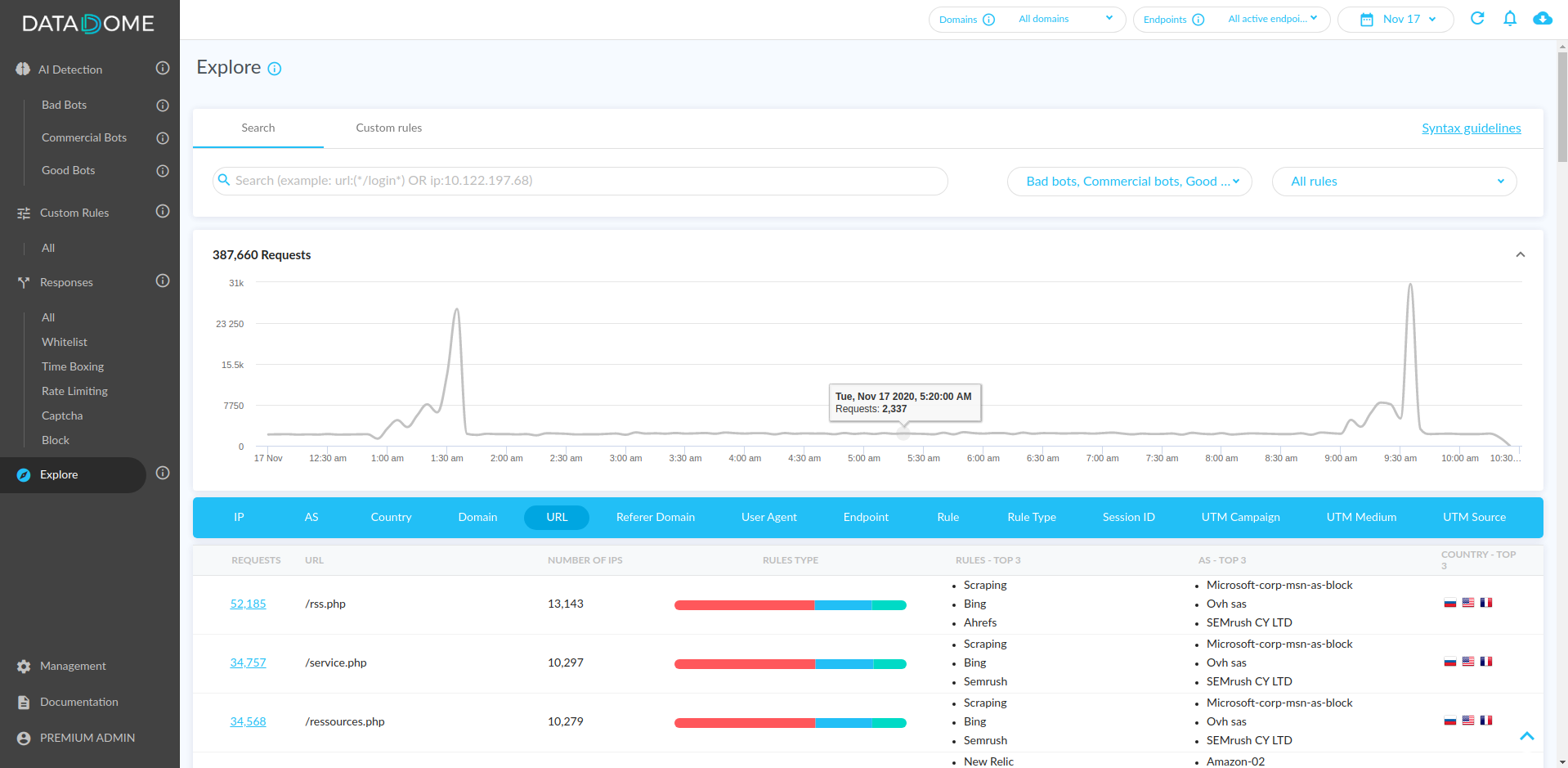1568x768 pixels.
Task: Open Block responses in sidebar
Action: 56,441
